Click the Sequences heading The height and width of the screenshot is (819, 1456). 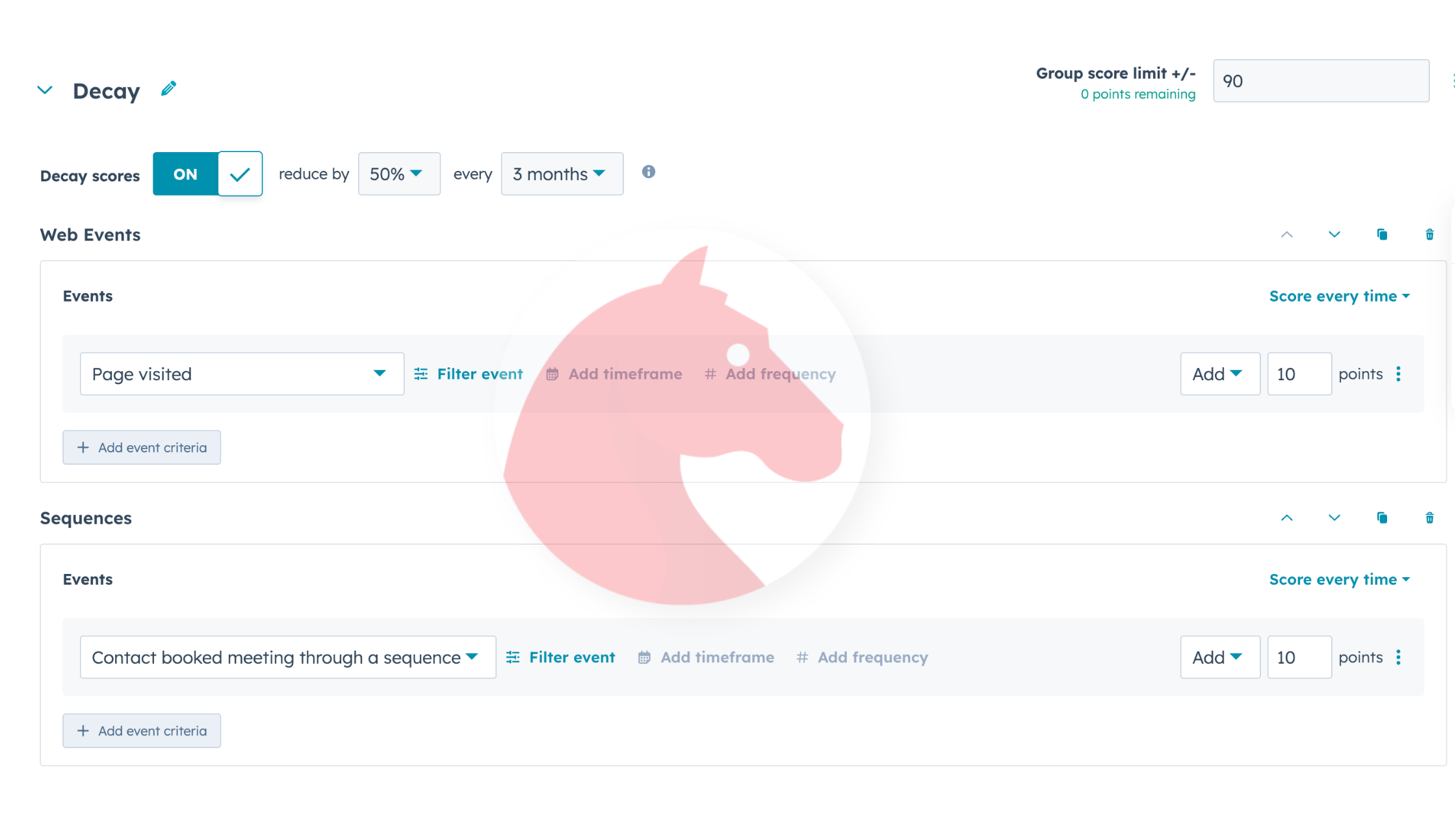coord(86,518)
